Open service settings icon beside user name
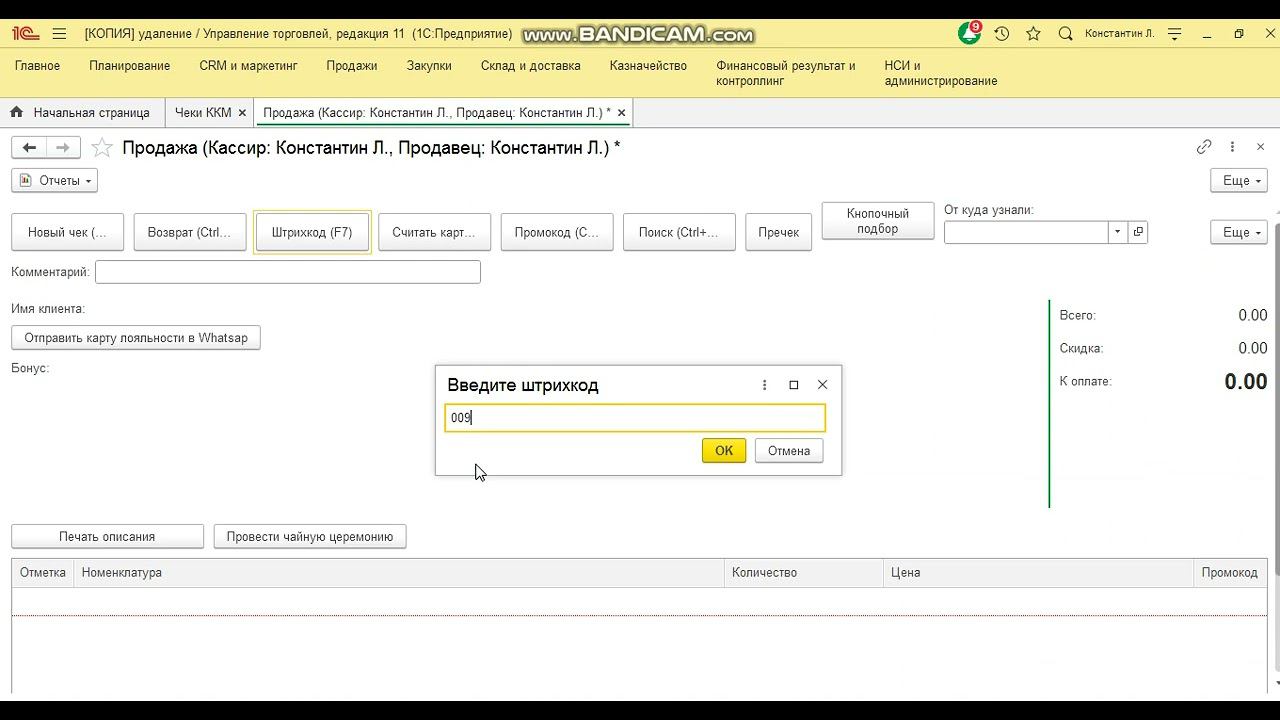This screenshot has height=720, width=1280. coord(1175,34)
